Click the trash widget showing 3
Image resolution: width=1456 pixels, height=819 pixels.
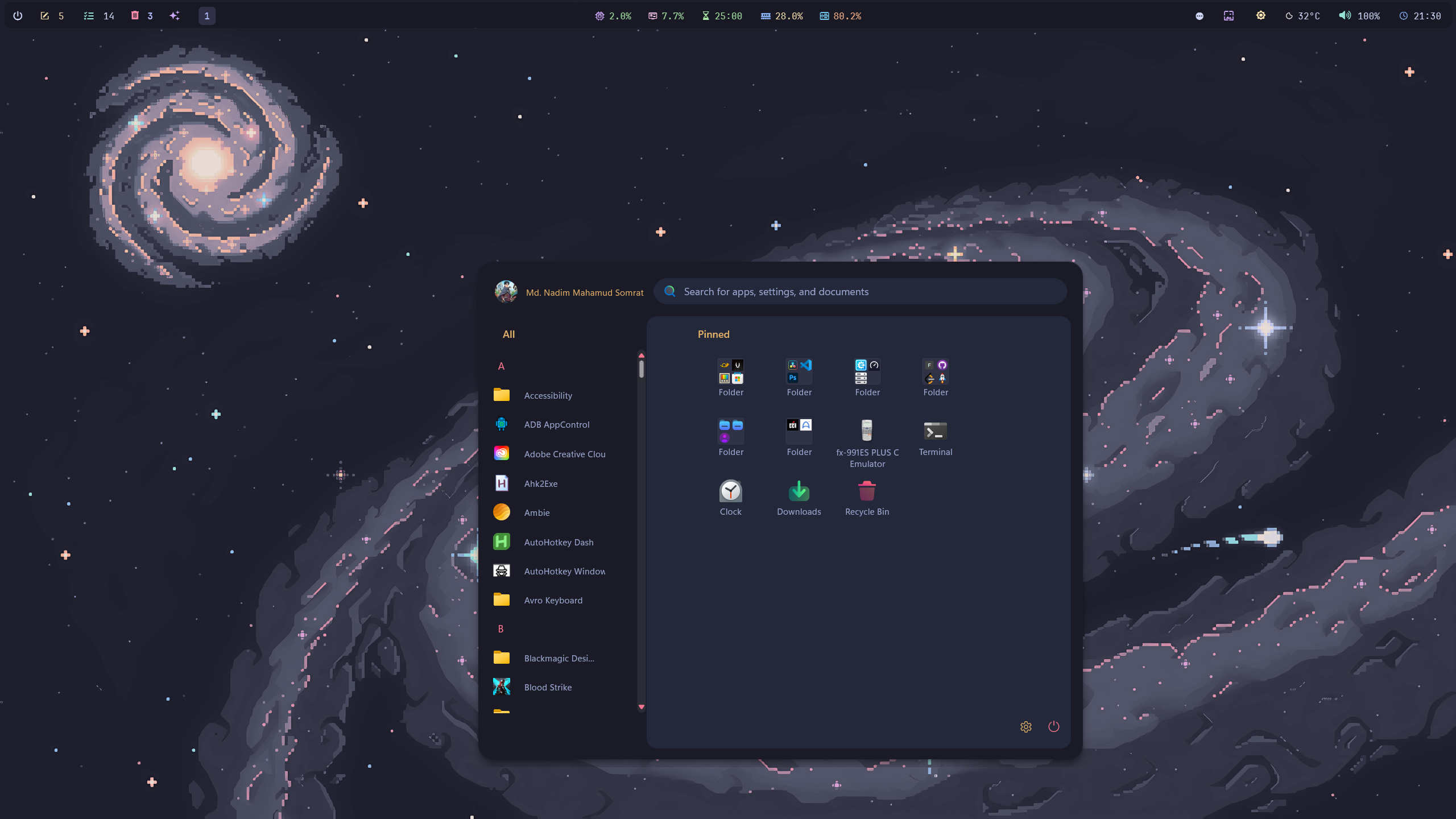(x=142, y=16)
